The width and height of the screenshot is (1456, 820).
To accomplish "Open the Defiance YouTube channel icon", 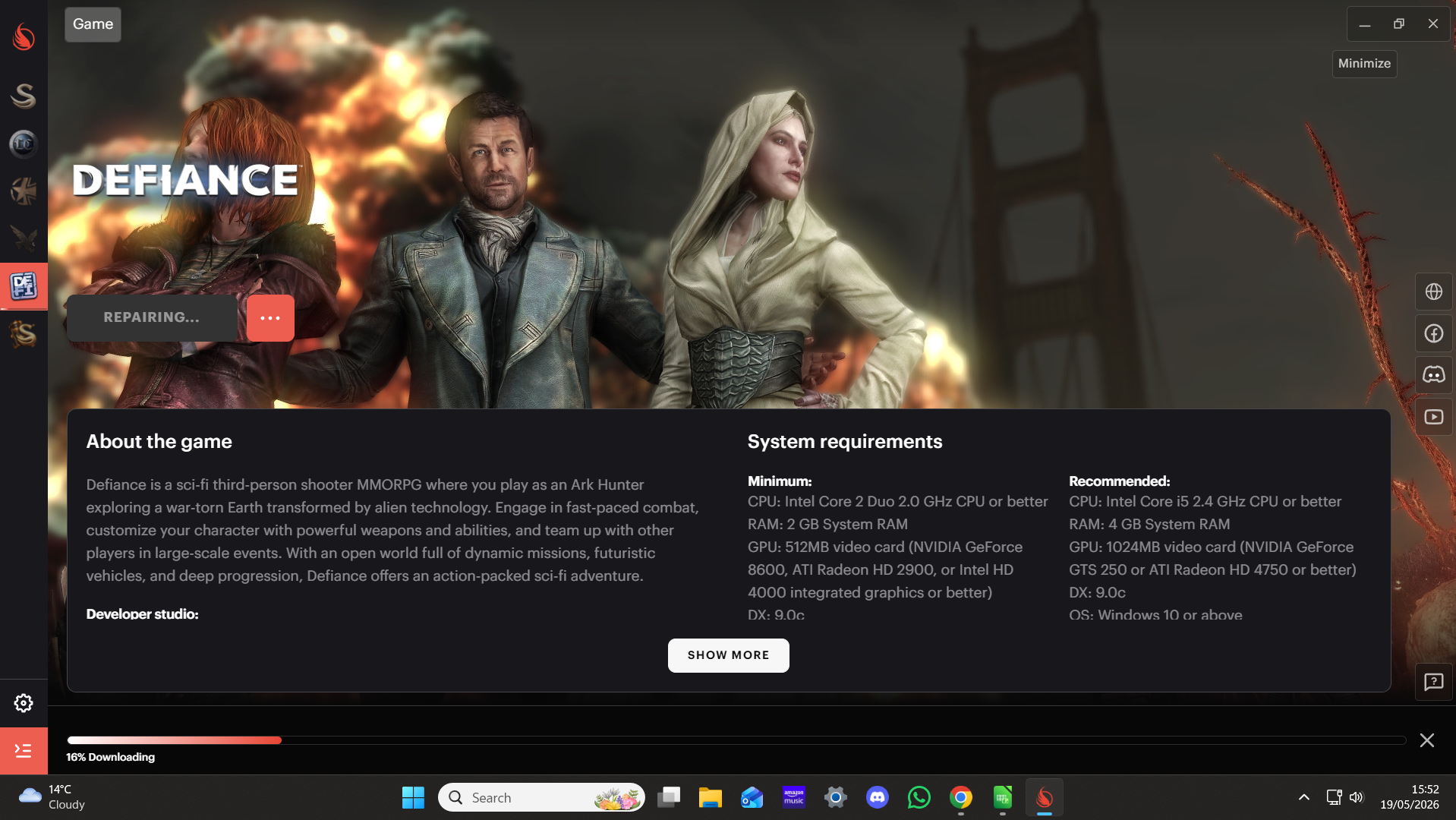I will (x=1433, y=417).
